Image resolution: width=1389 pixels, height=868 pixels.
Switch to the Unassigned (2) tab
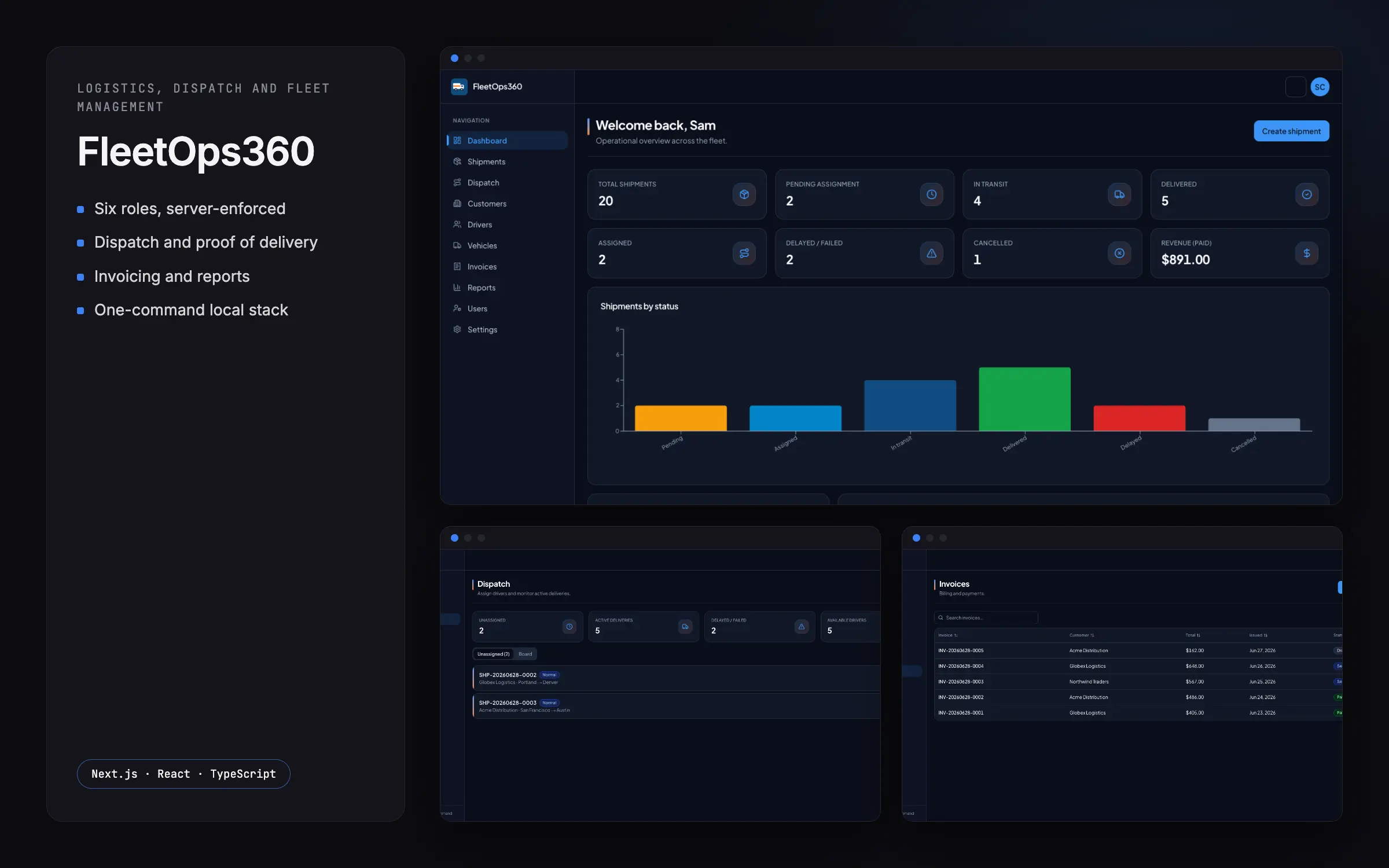(x=494, y=654)
